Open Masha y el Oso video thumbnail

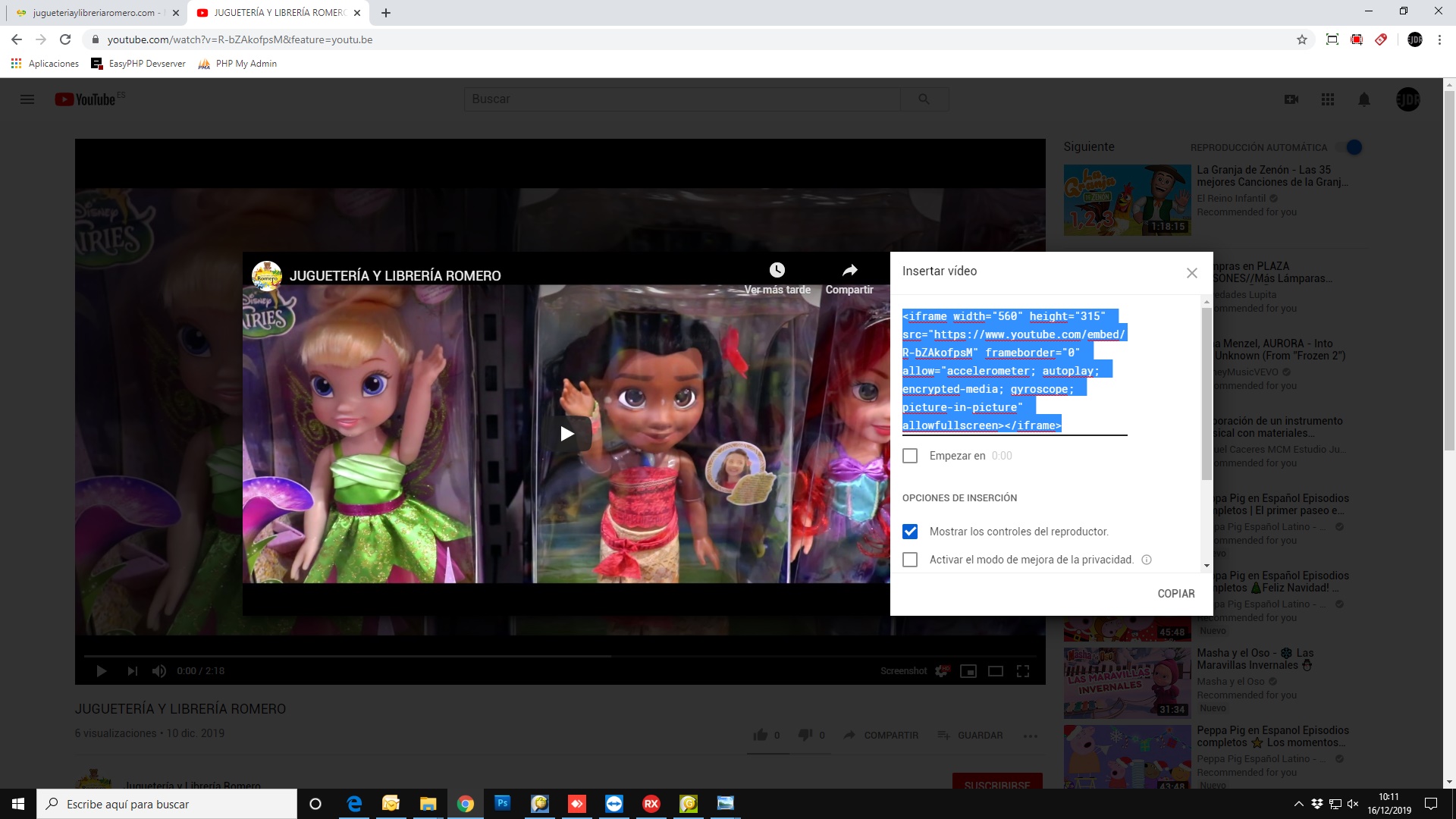pos(1127,682)
